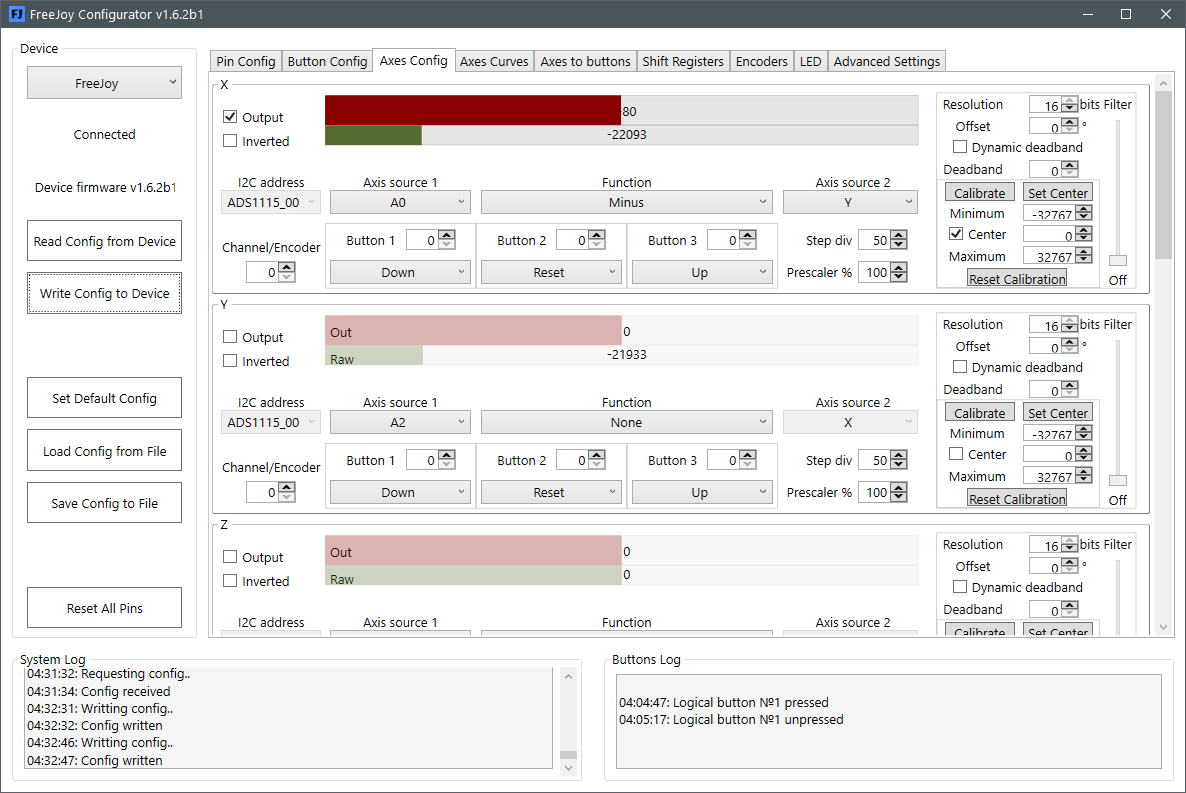Viewport: 1186px width, 793px height.
Task: Open Y axis source 1 dropdown showing A2
Action: pos(400,422)
